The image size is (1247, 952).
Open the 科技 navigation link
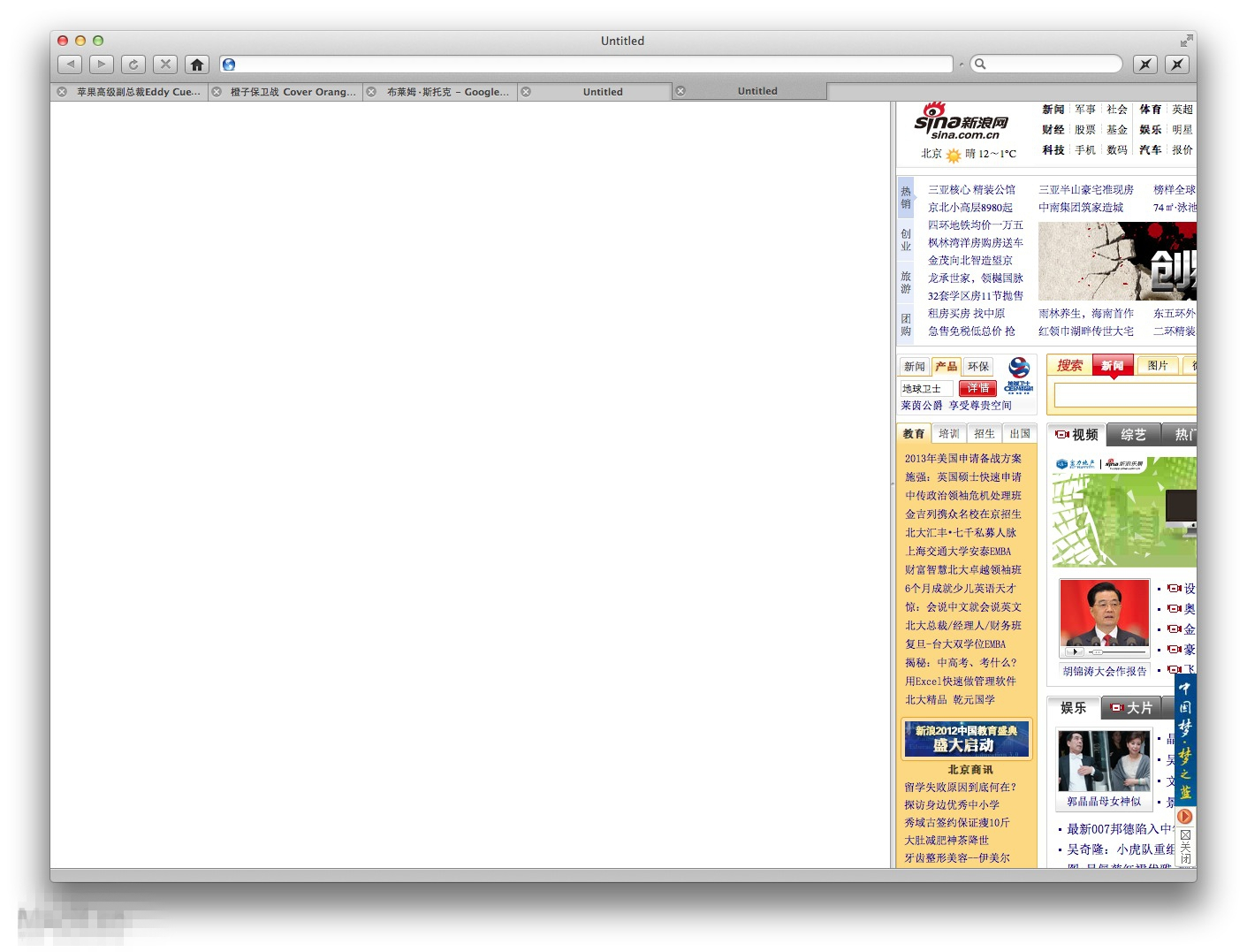pyautogui.click(x=1053, y=150)
